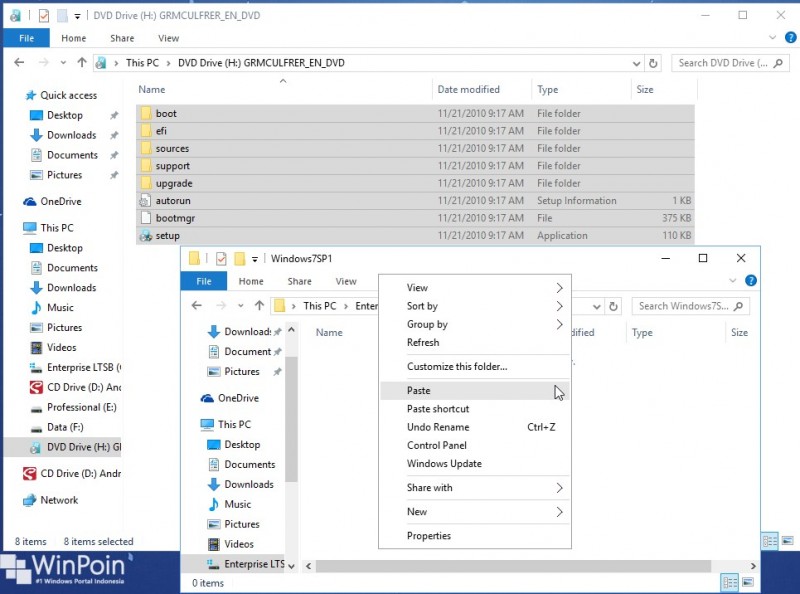Select Music under This PC in DVD Drive window
800x594 pixels.
tap(60, 308)
